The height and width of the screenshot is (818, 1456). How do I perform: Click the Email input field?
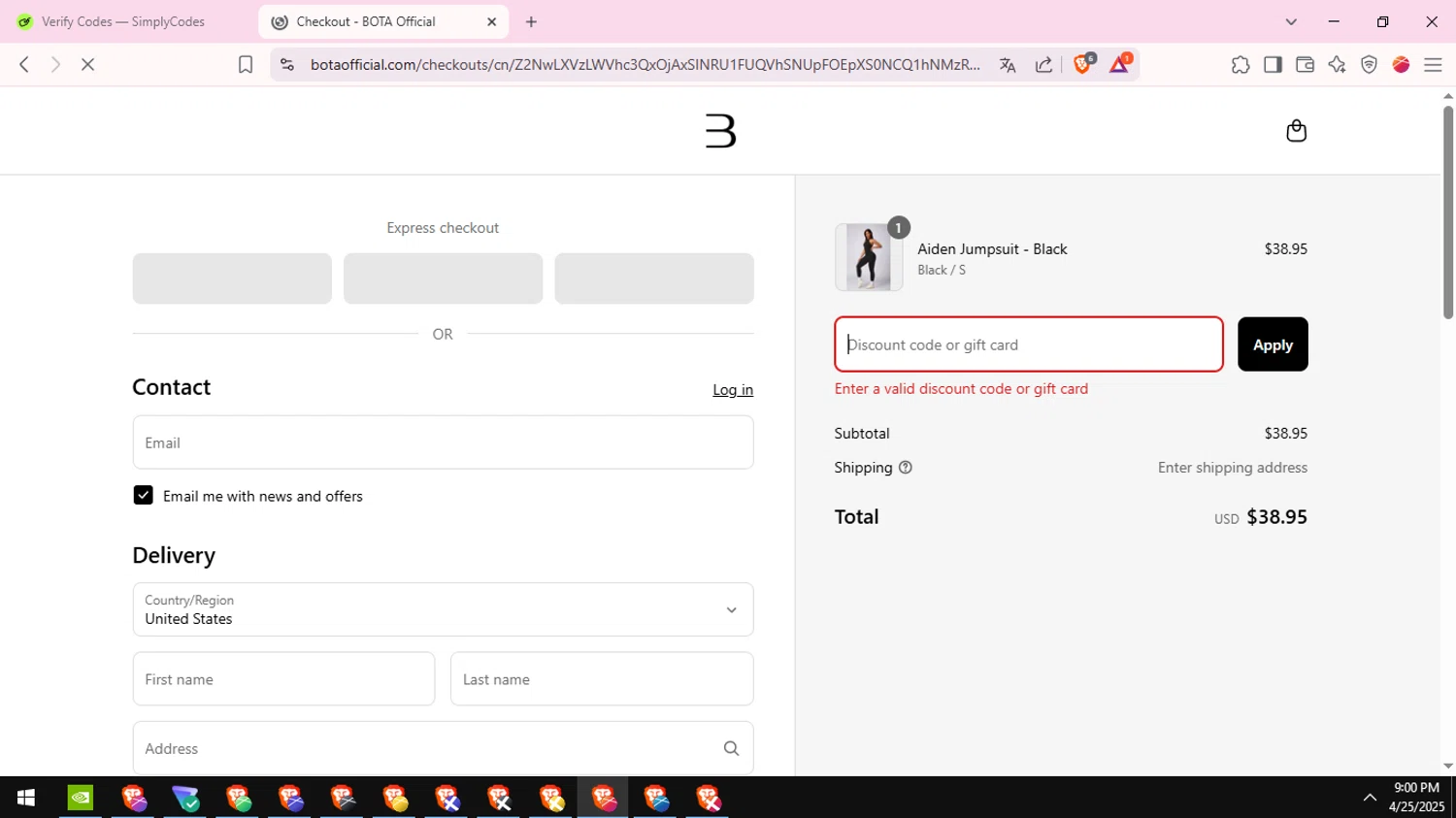(443, 442)
